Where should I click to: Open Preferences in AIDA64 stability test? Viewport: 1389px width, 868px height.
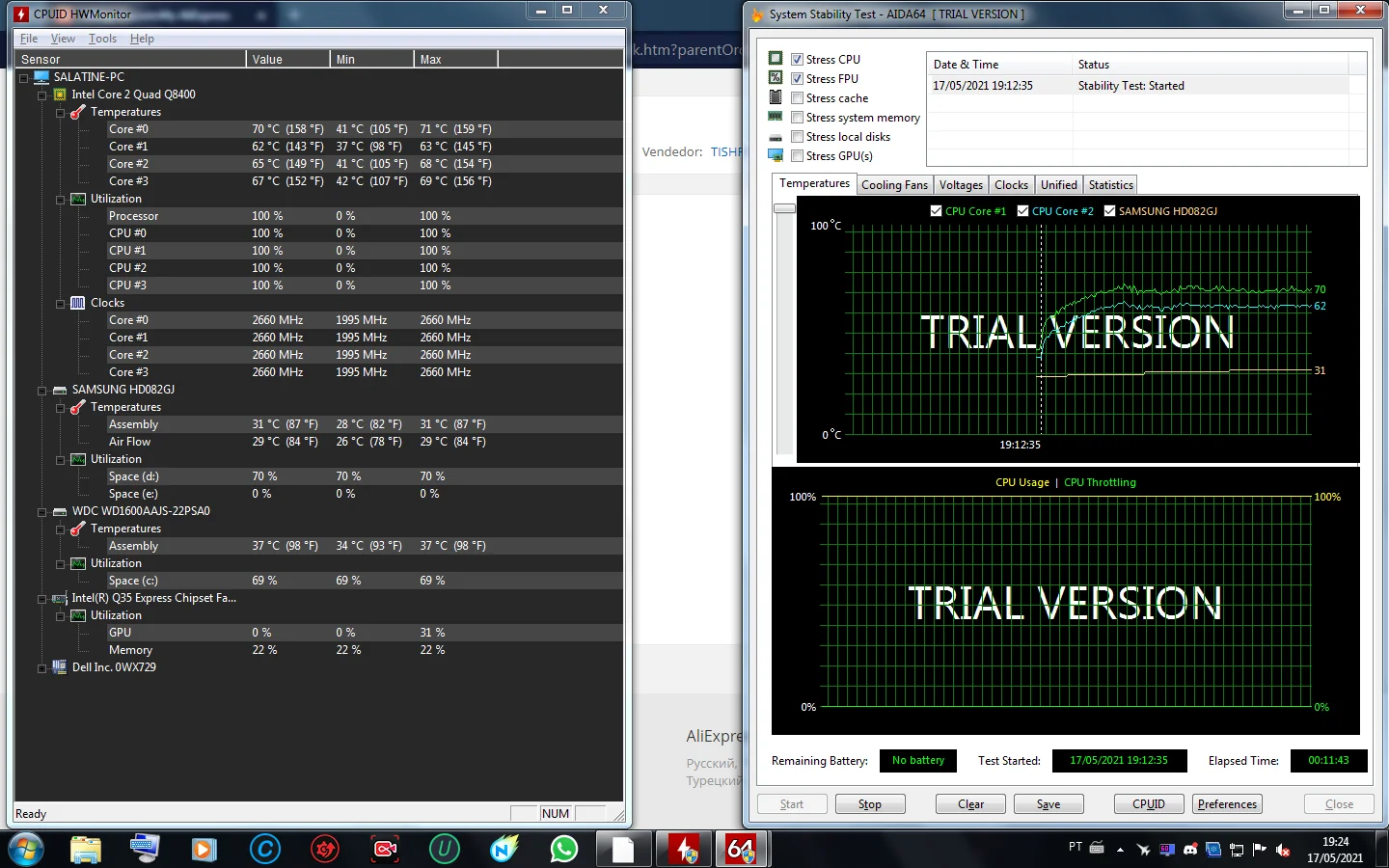coord(1227,804)
